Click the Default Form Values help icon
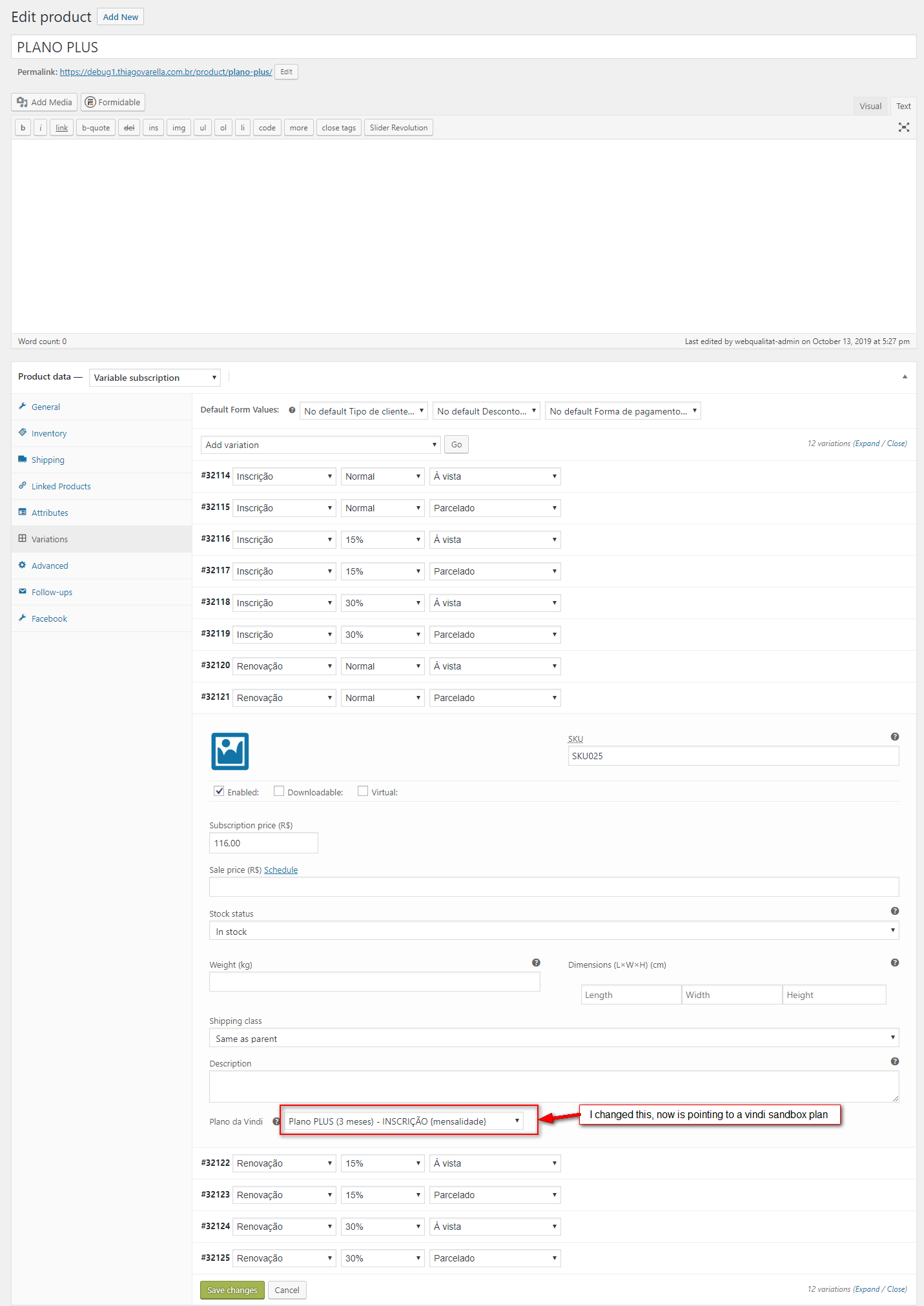The image size is (924, 1306). 292,410
